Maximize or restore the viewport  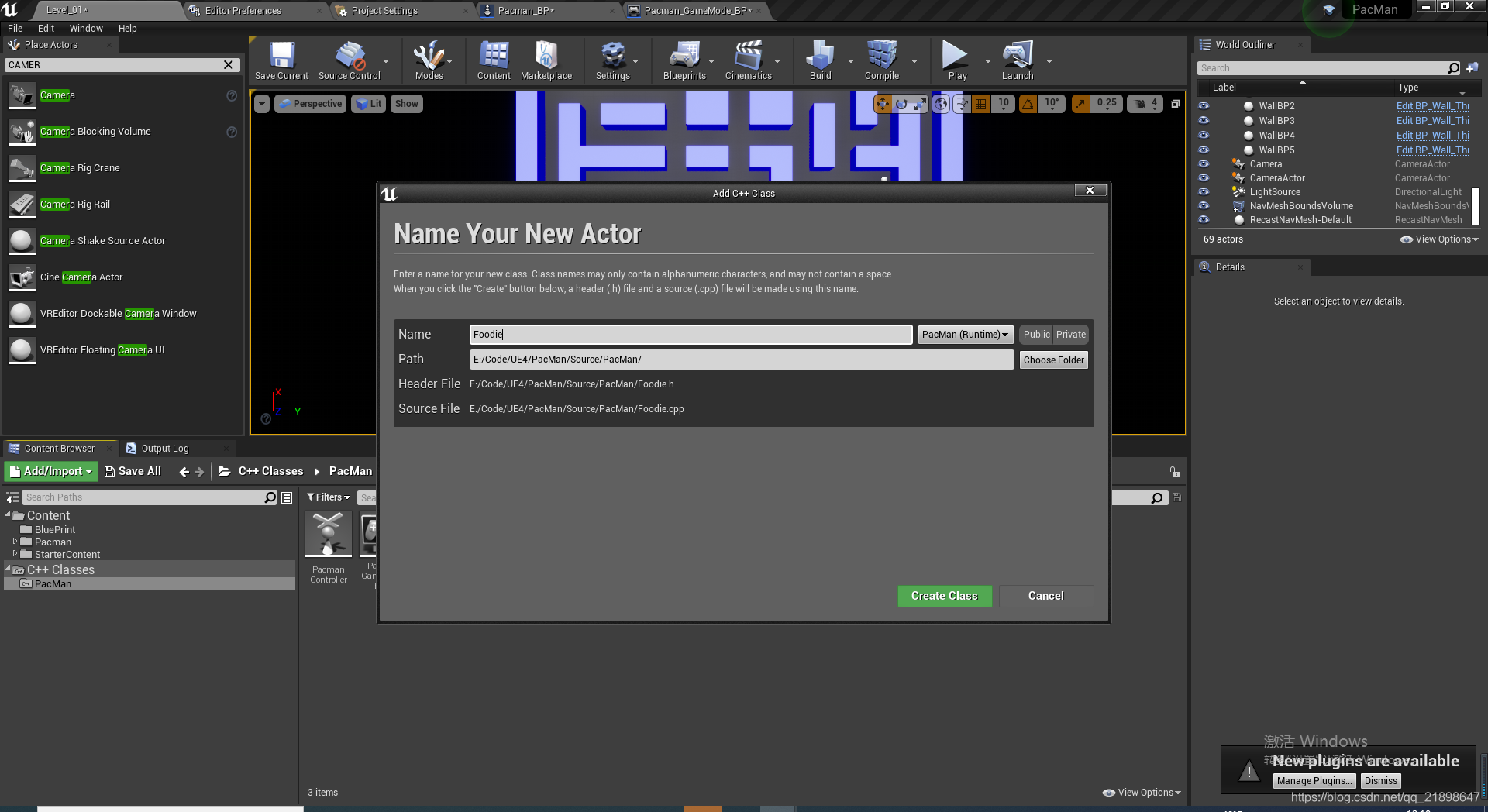click(1175, 104)
